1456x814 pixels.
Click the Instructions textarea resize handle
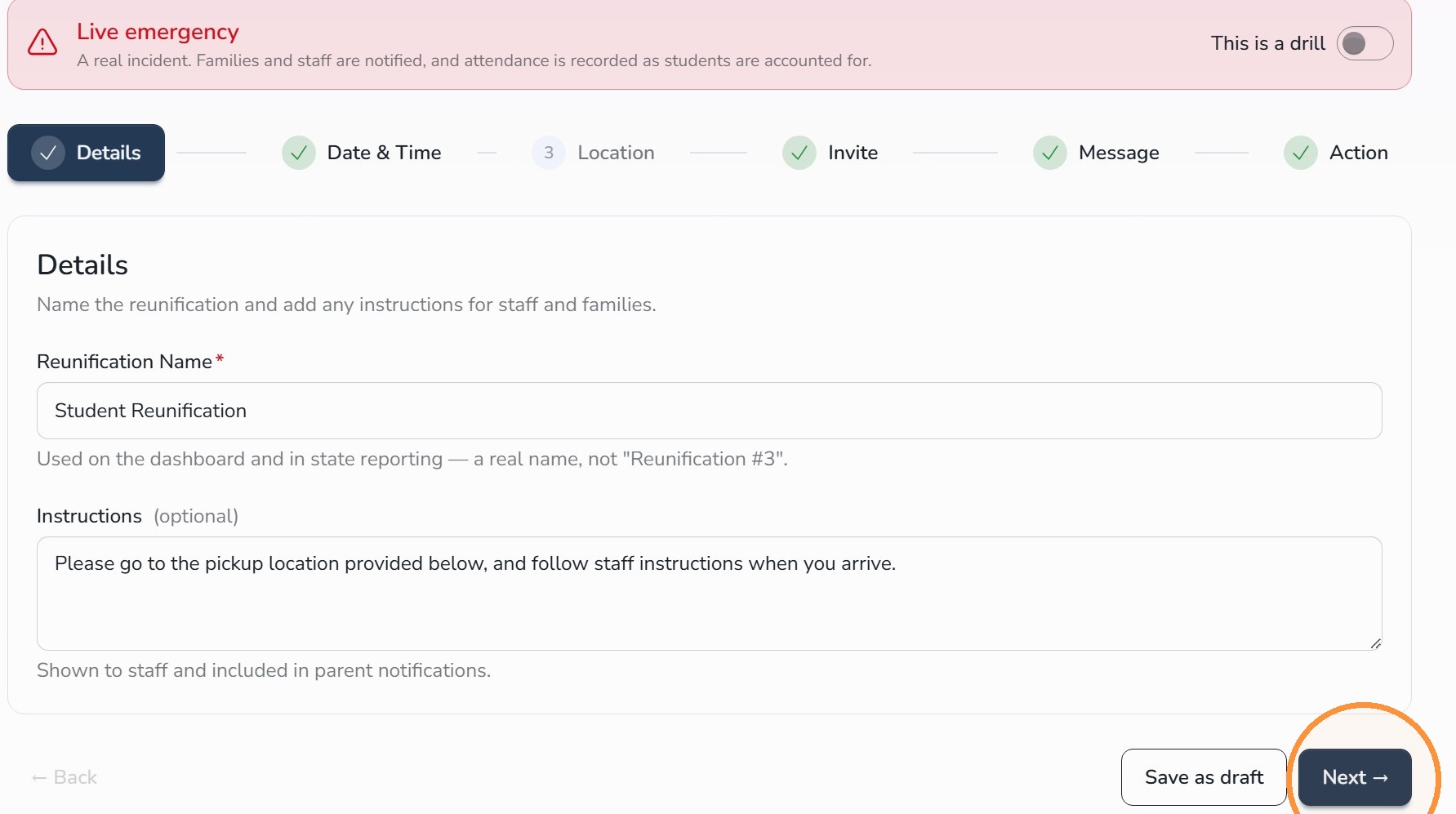pos(1375,643)
